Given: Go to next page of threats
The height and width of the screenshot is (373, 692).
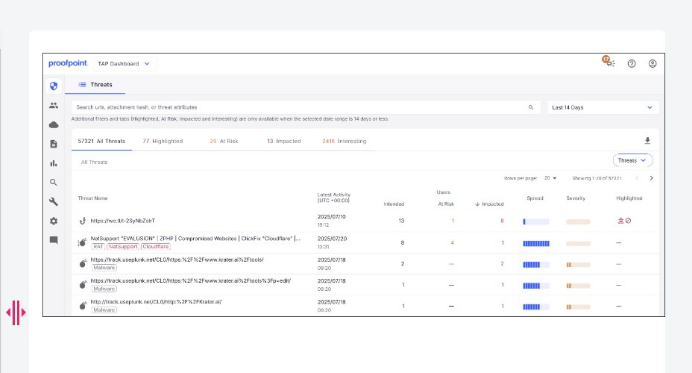Looking at the screenshot, I should tap(651, 178).
